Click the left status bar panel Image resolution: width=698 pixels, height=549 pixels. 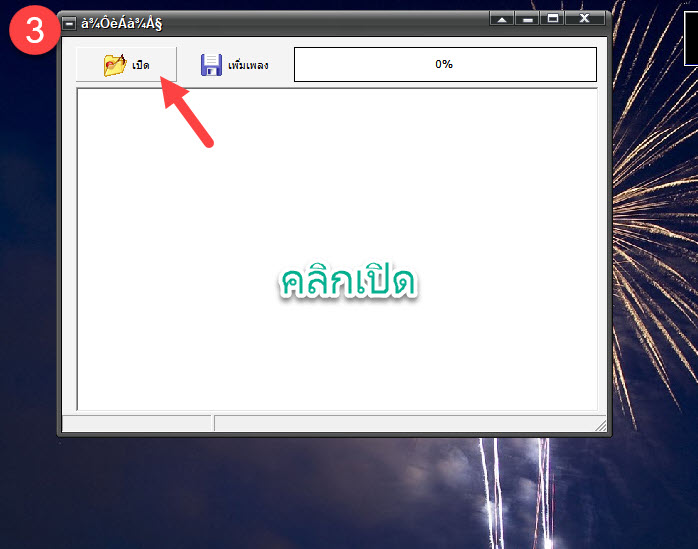(x=137, y=423)
